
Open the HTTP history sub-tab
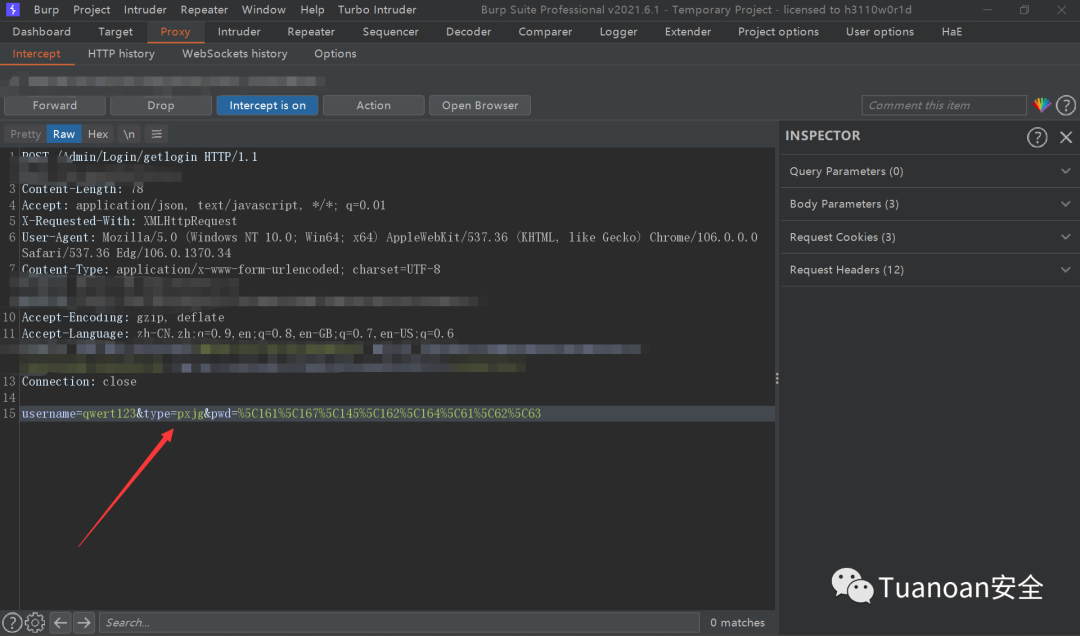tap(121, 54)
